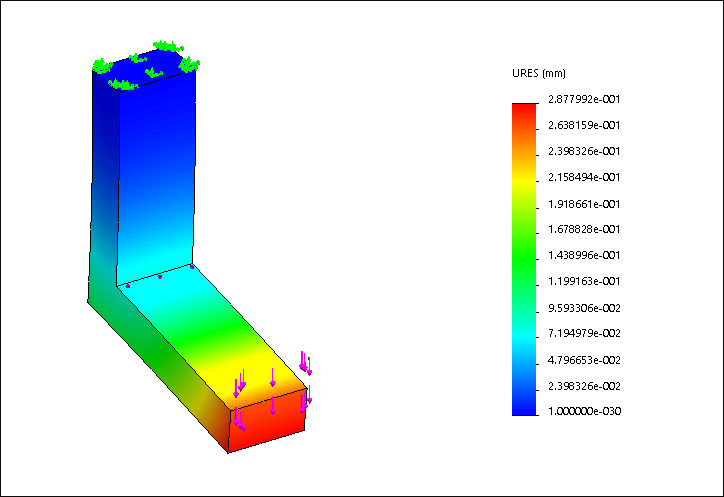Viewport: 724px width, 497px height.
Task: Click legend value 1.438996e-001
Action: (x=584, y=255)
